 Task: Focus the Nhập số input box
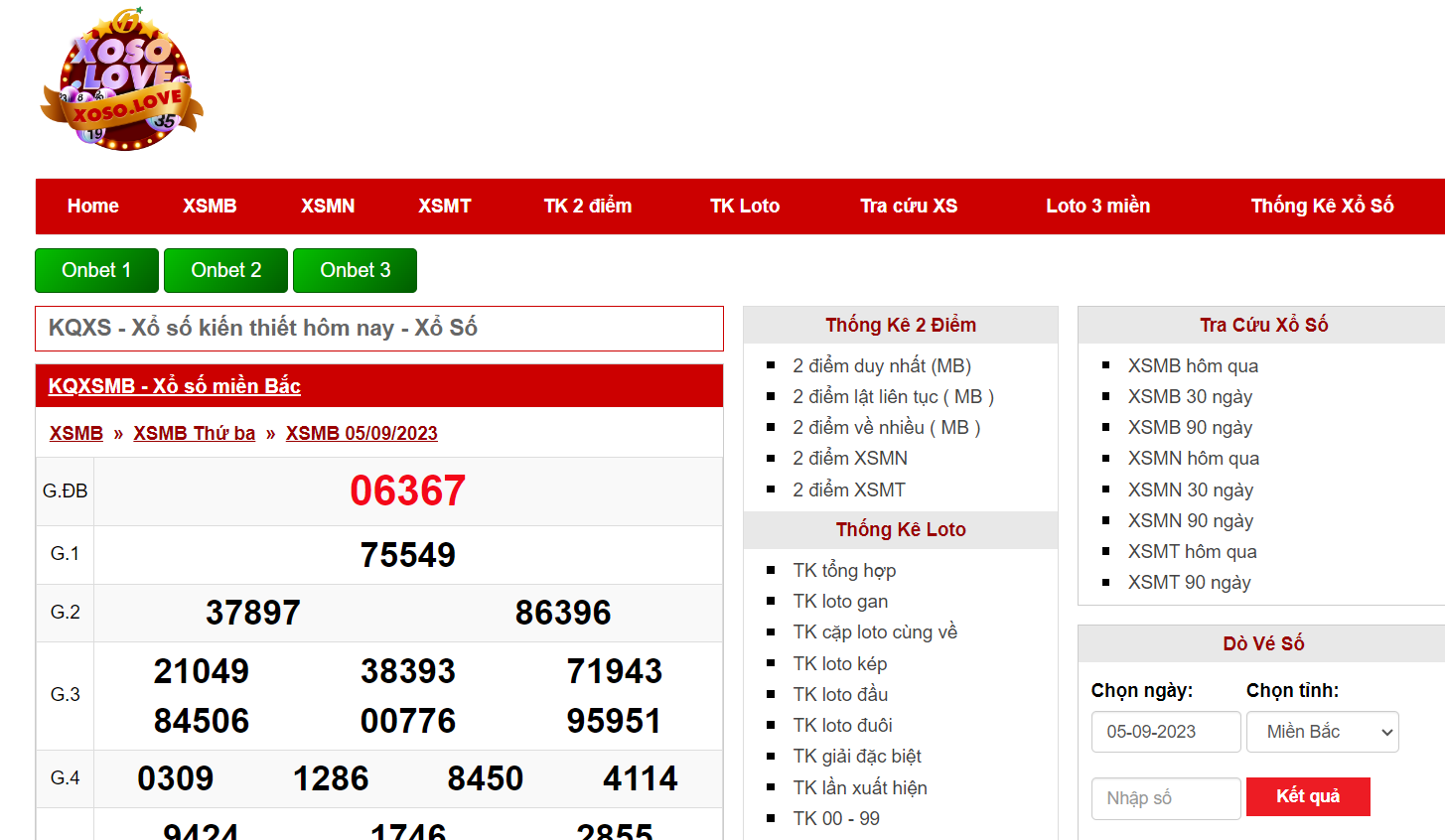[1166, 798]
